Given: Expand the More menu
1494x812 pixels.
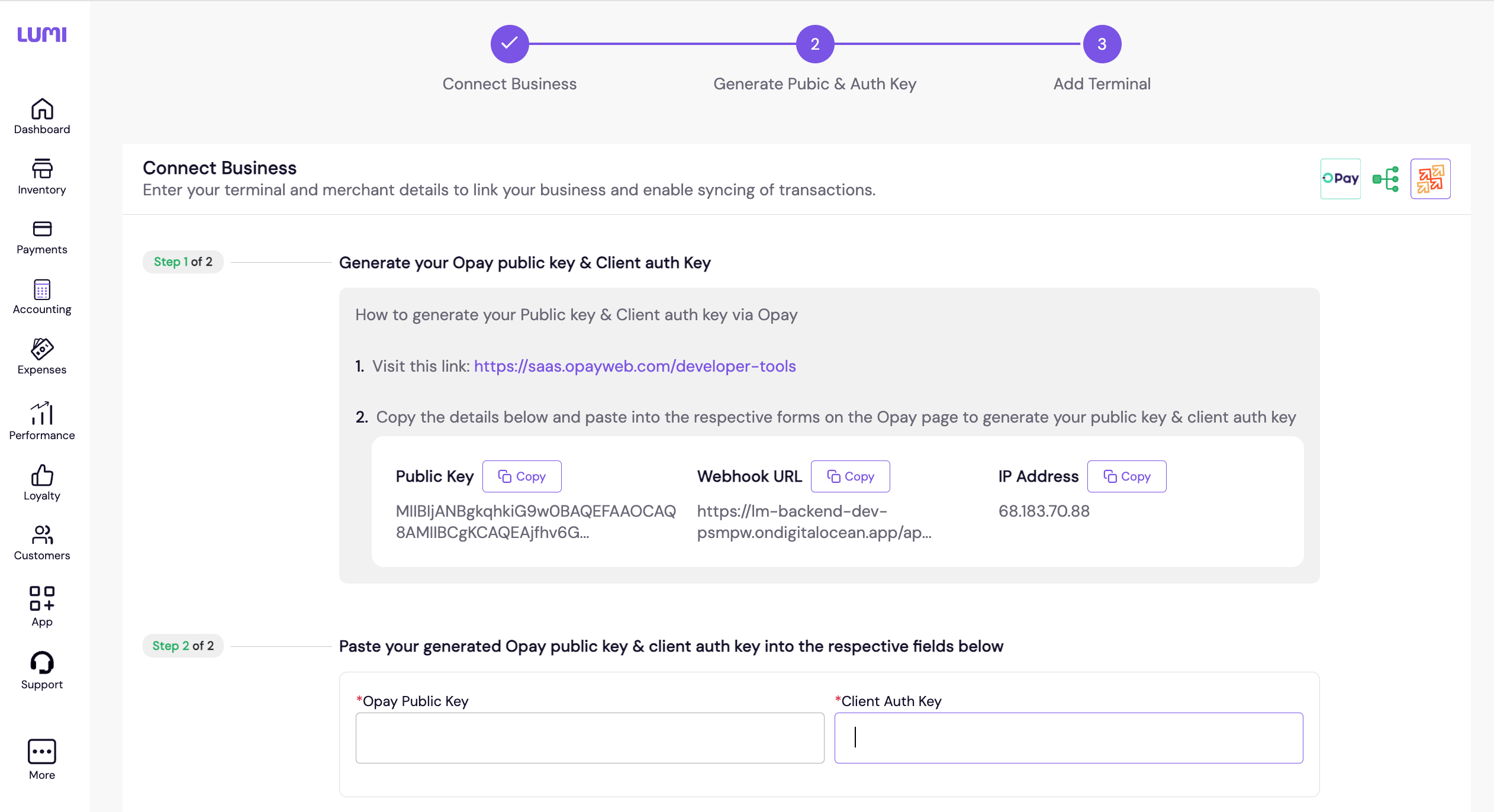Looking at the screenshot, I should tap(42, 759).
